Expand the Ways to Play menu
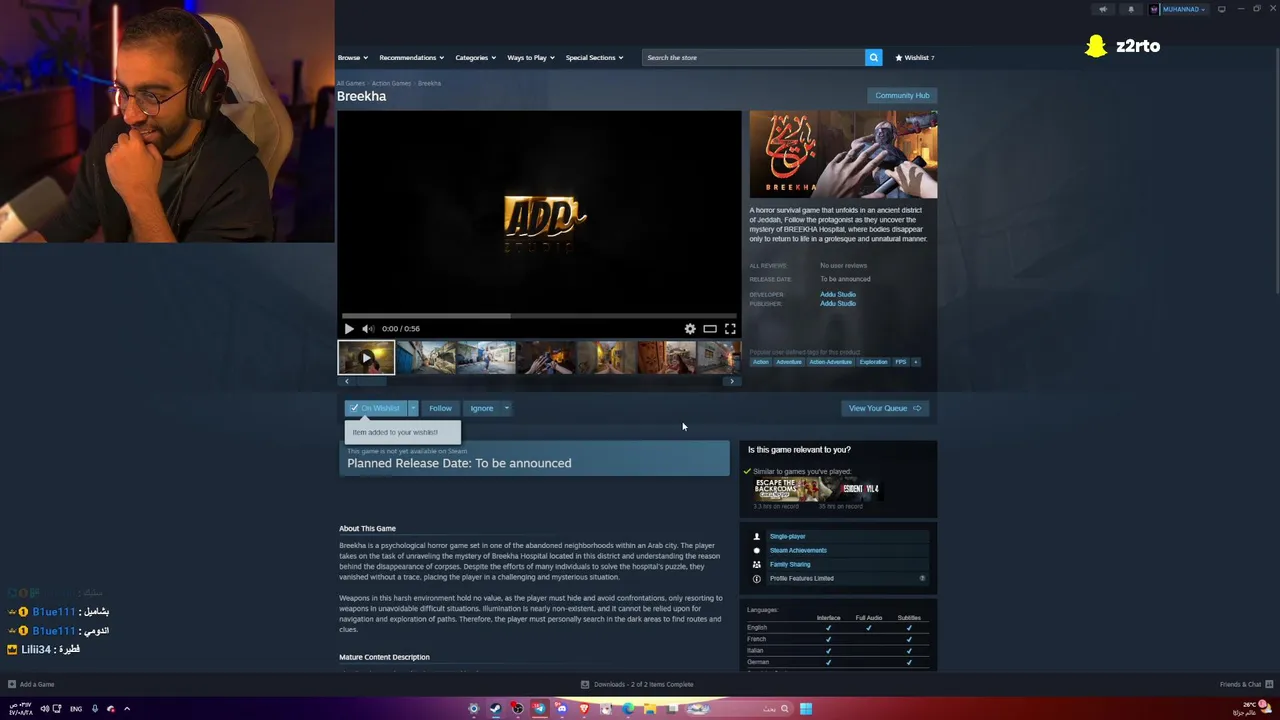Screen dimensions: 1280x720 pos(530,58)
